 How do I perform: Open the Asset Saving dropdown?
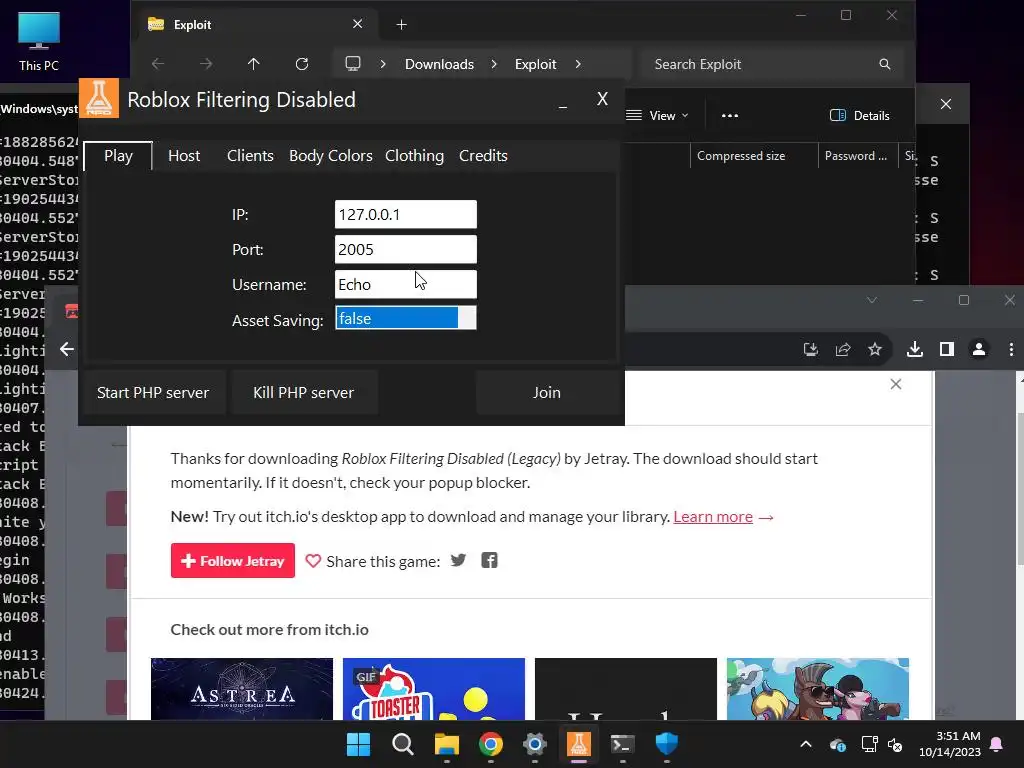tap(406, 319)
